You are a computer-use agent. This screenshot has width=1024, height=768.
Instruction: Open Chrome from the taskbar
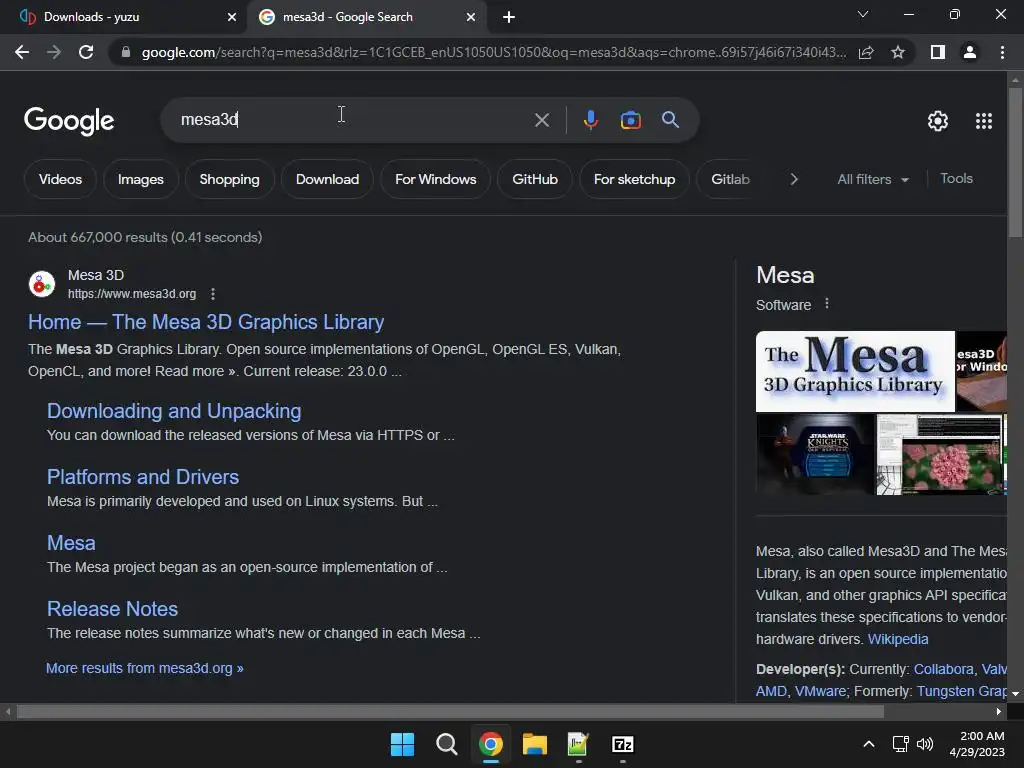pyautogui.click(x=490, y=744)
